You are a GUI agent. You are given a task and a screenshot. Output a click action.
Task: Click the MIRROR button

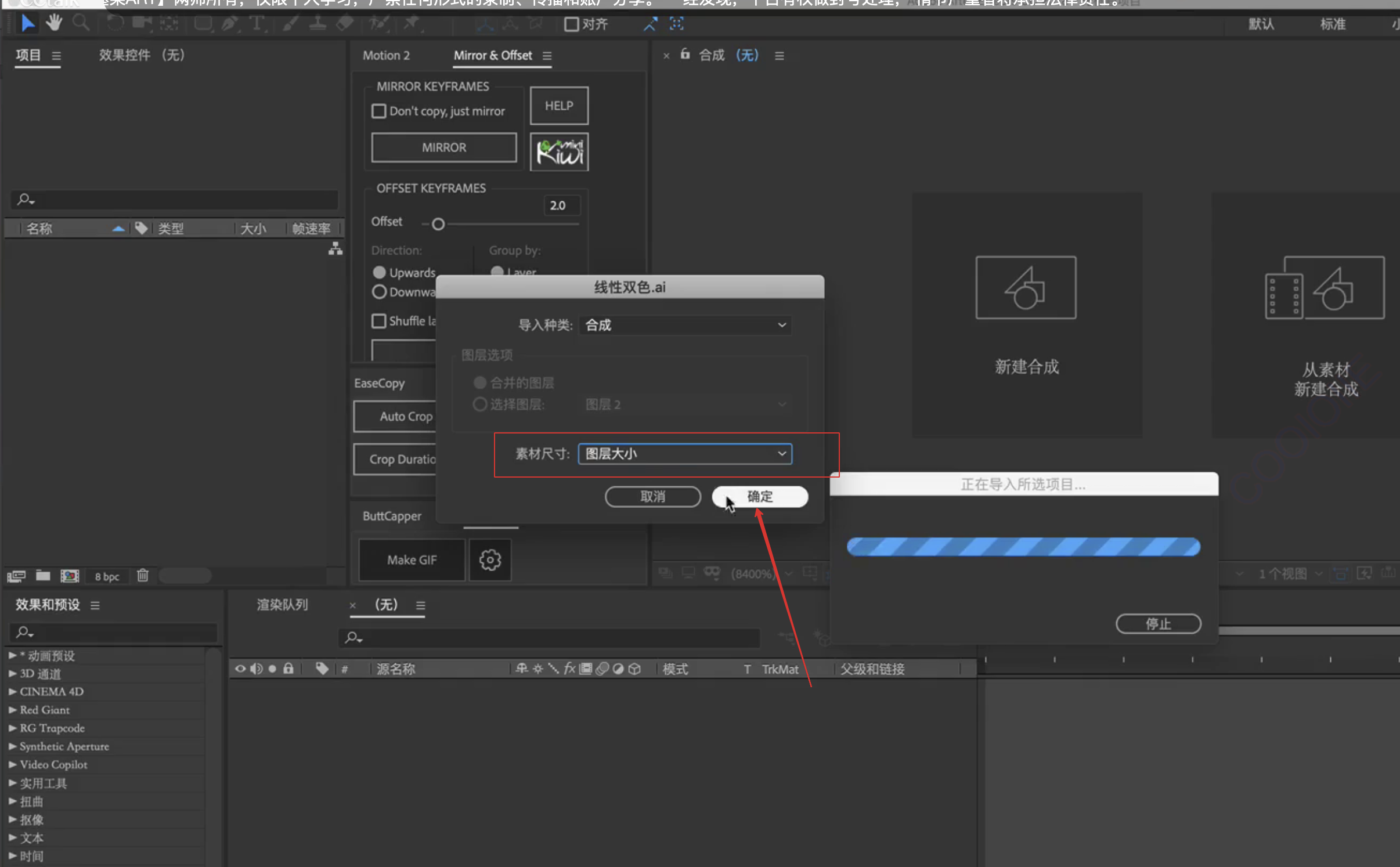point(444,147)
